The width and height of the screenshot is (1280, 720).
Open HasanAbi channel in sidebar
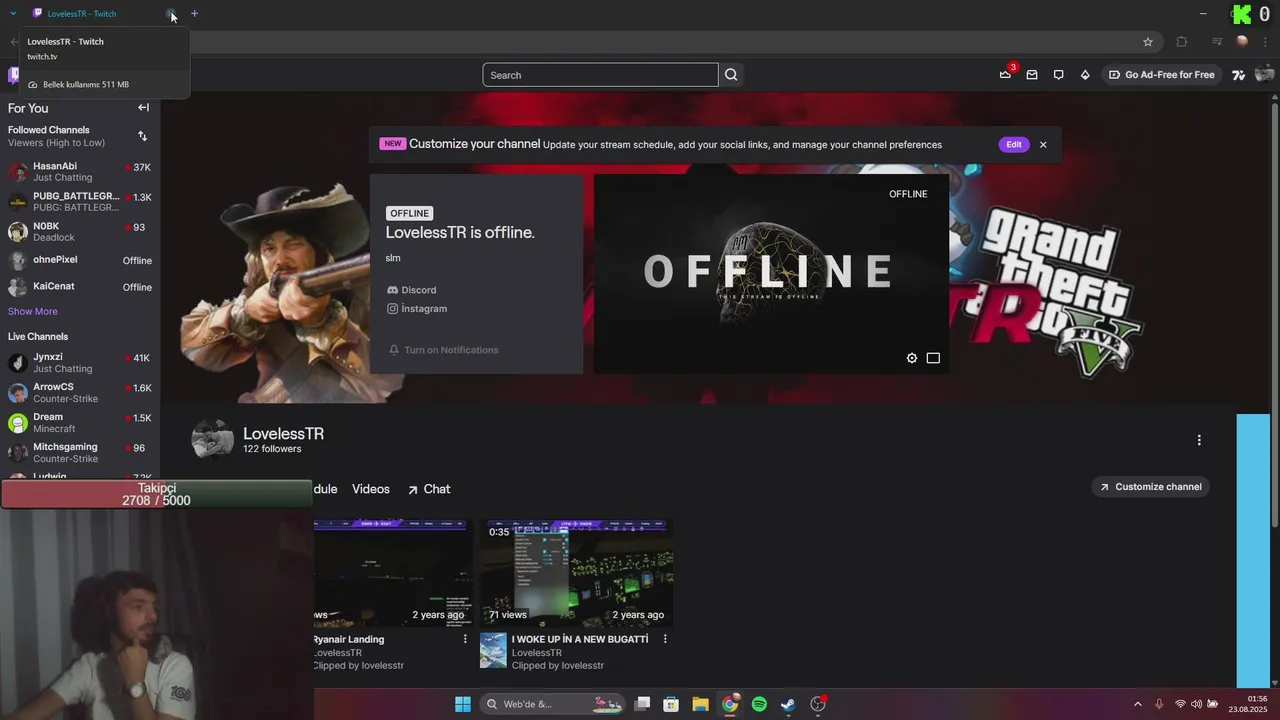(80, 172)
